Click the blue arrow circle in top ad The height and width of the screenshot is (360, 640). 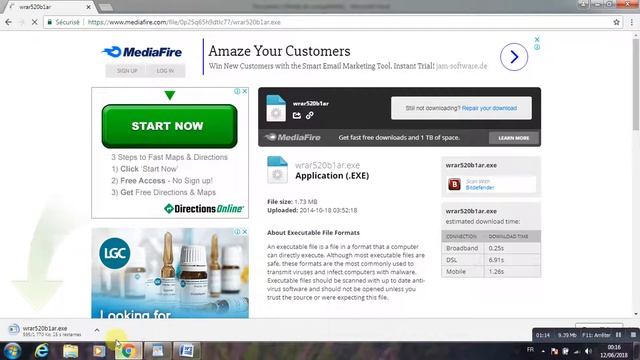(514, 57)
